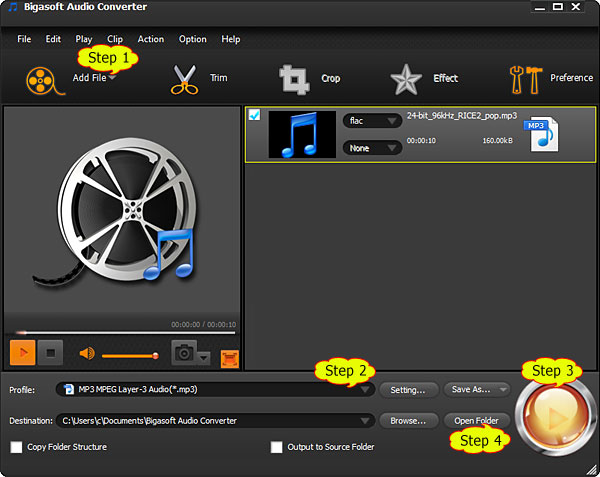Start conversion with big orange round button
The height and width of the screenshot is (477, 600).
(x=555, y=417)
